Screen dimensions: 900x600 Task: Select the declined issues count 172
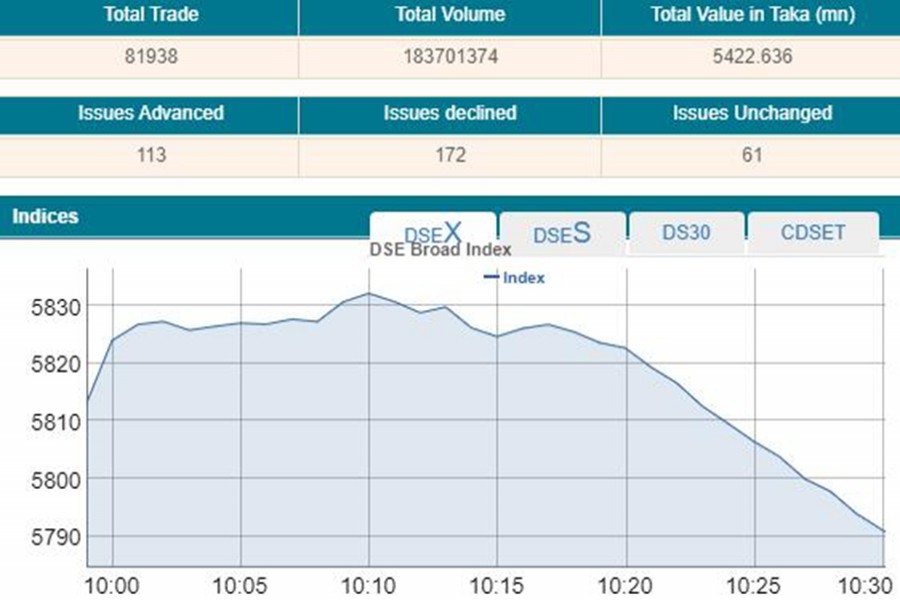tap(450, 156)
